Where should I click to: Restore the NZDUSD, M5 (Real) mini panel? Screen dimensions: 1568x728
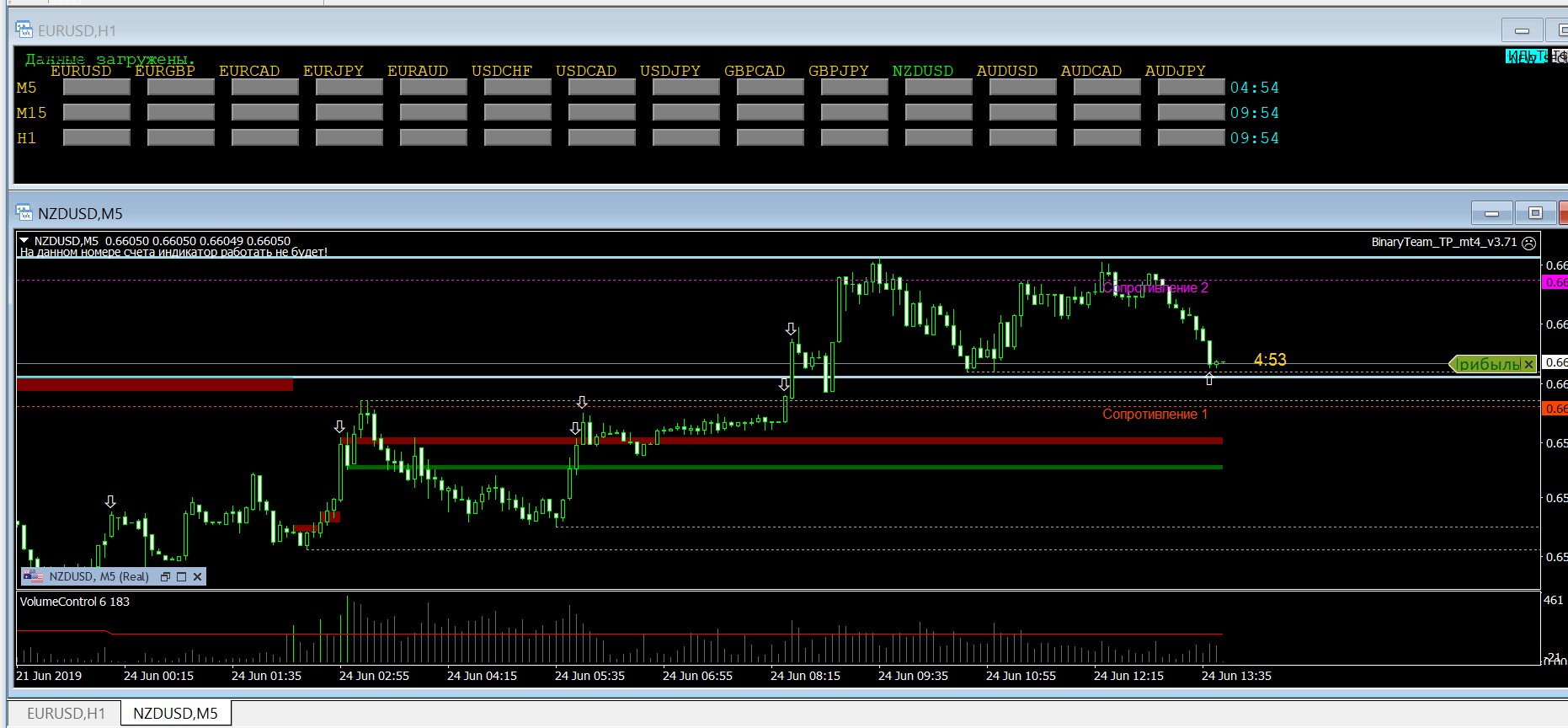click(x=166, y=577)
